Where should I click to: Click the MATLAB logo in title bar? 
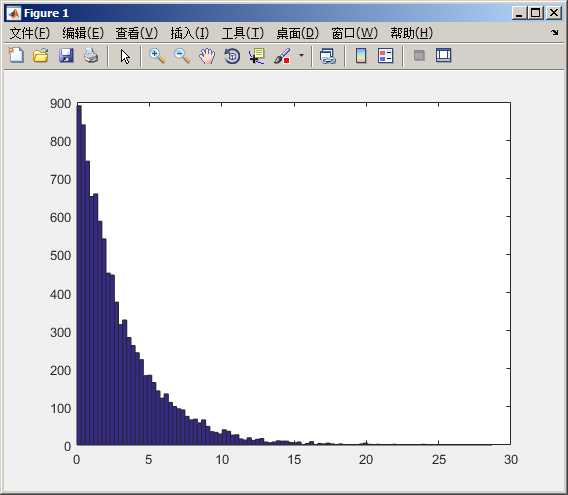(x=14, y=13)
